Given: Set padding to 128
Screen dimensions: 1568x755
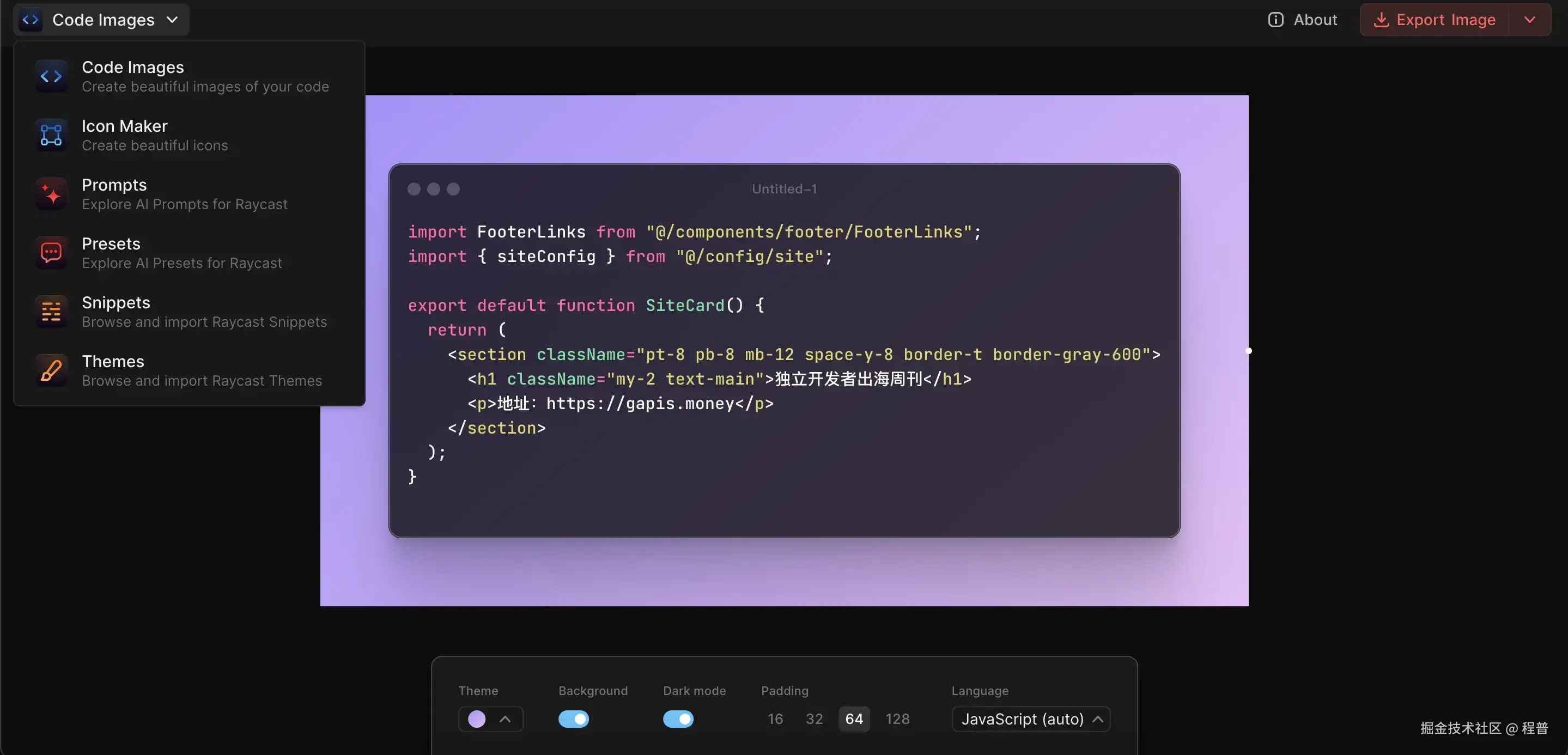Looking at the screenshot, I should click(898, 719).
